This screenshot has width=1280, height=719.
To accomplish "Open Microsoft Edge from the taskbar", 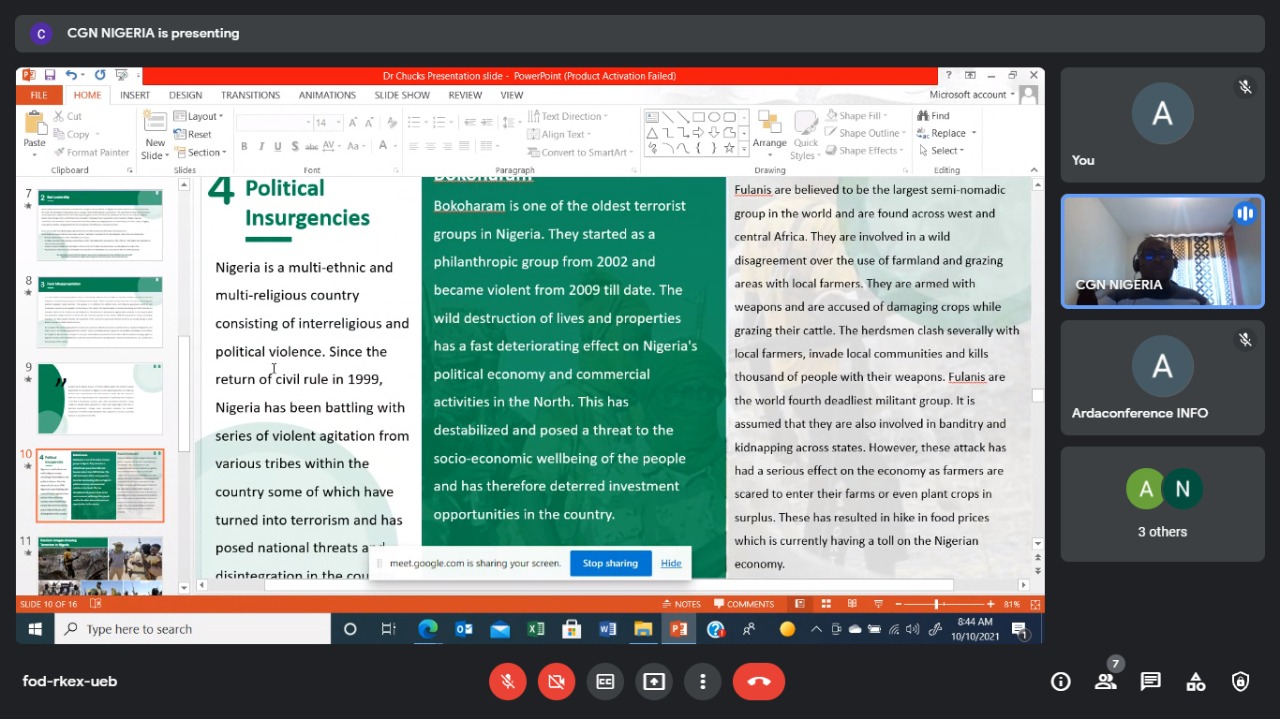I will point(428,629).
